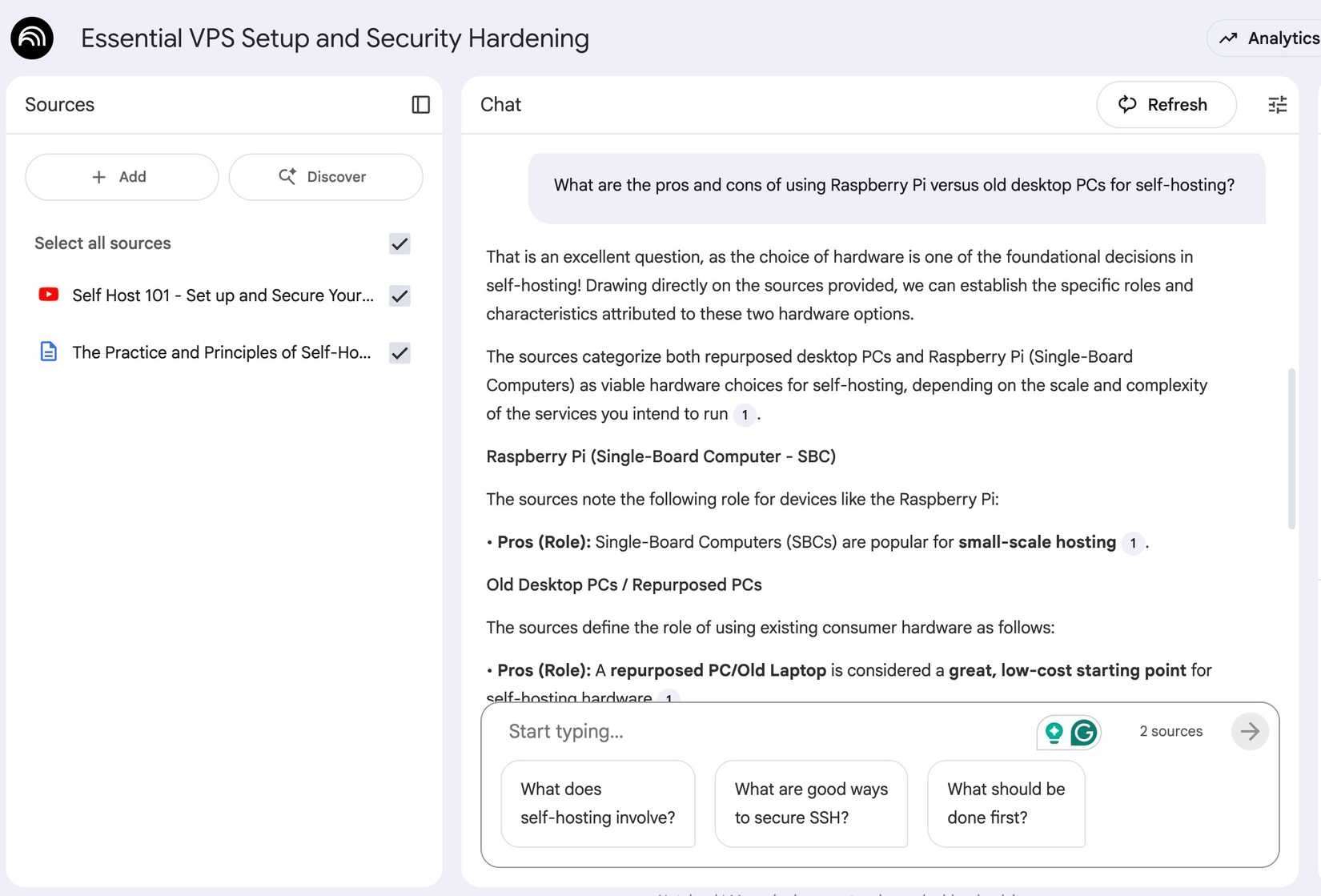Click the send arrow button
The height and width of the screenshot is (896, 1321).
click(x=1249, y=731)
